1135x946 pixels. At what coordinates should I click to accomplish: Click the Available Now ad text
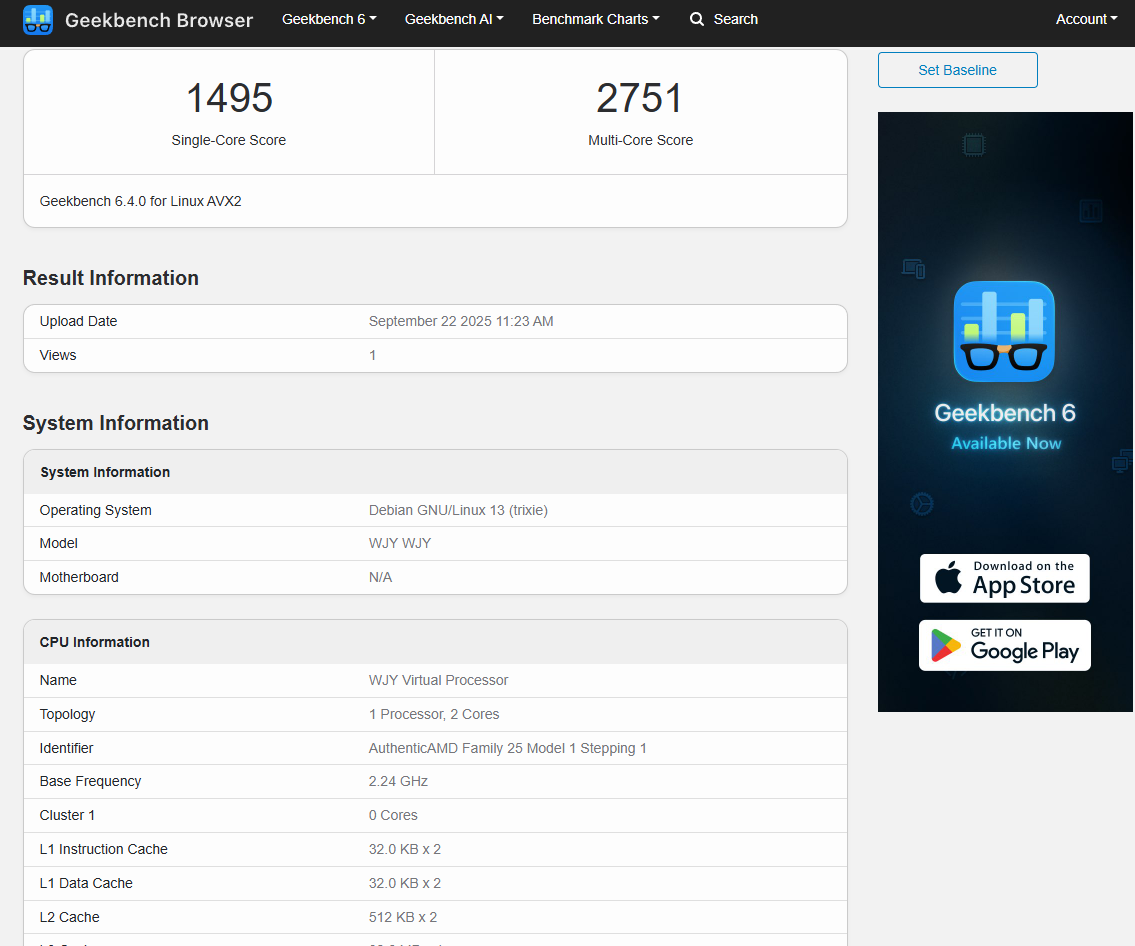click(1006, 443)
